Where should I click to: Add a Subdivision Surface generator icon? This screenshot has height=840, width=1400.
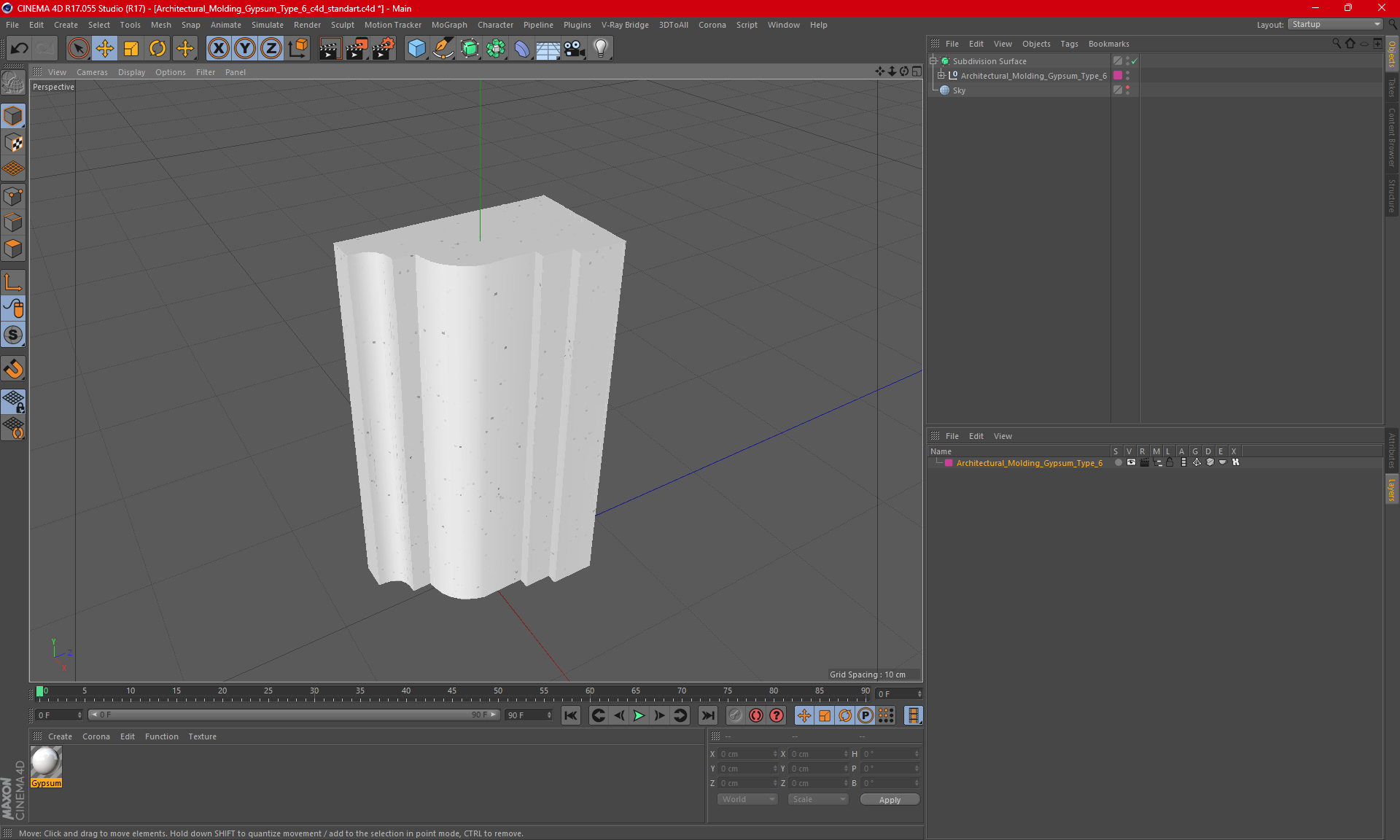470,49
